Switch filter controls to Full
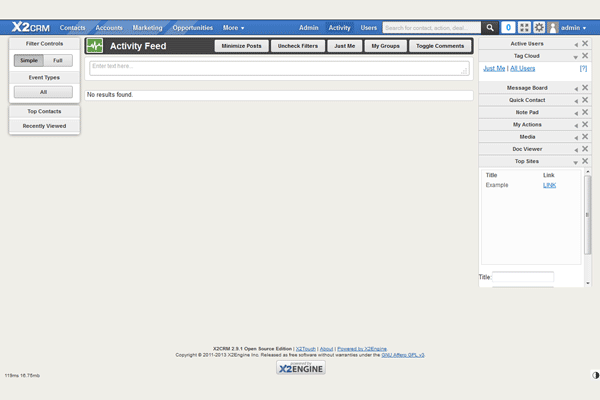The image size is (600, 400). coord(57,61)
